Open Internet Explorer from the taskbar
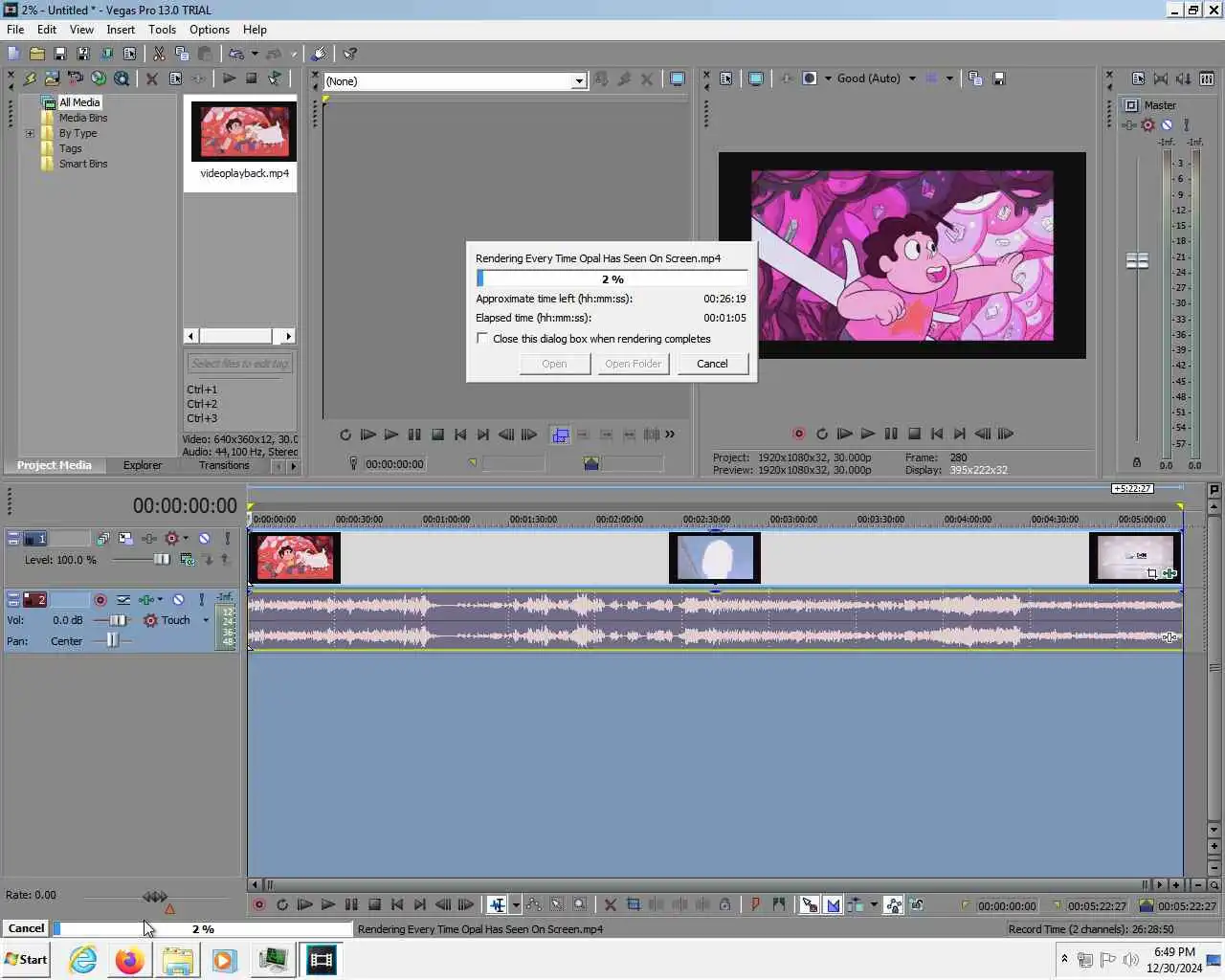 click(x=82, y=960)
